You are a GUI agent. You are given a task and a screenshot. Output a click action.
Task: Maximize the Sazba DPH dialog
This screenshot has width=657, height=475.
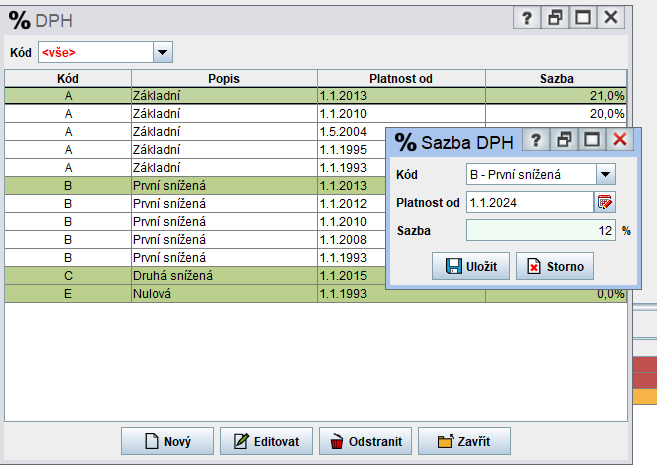click(x=592, y=141)
